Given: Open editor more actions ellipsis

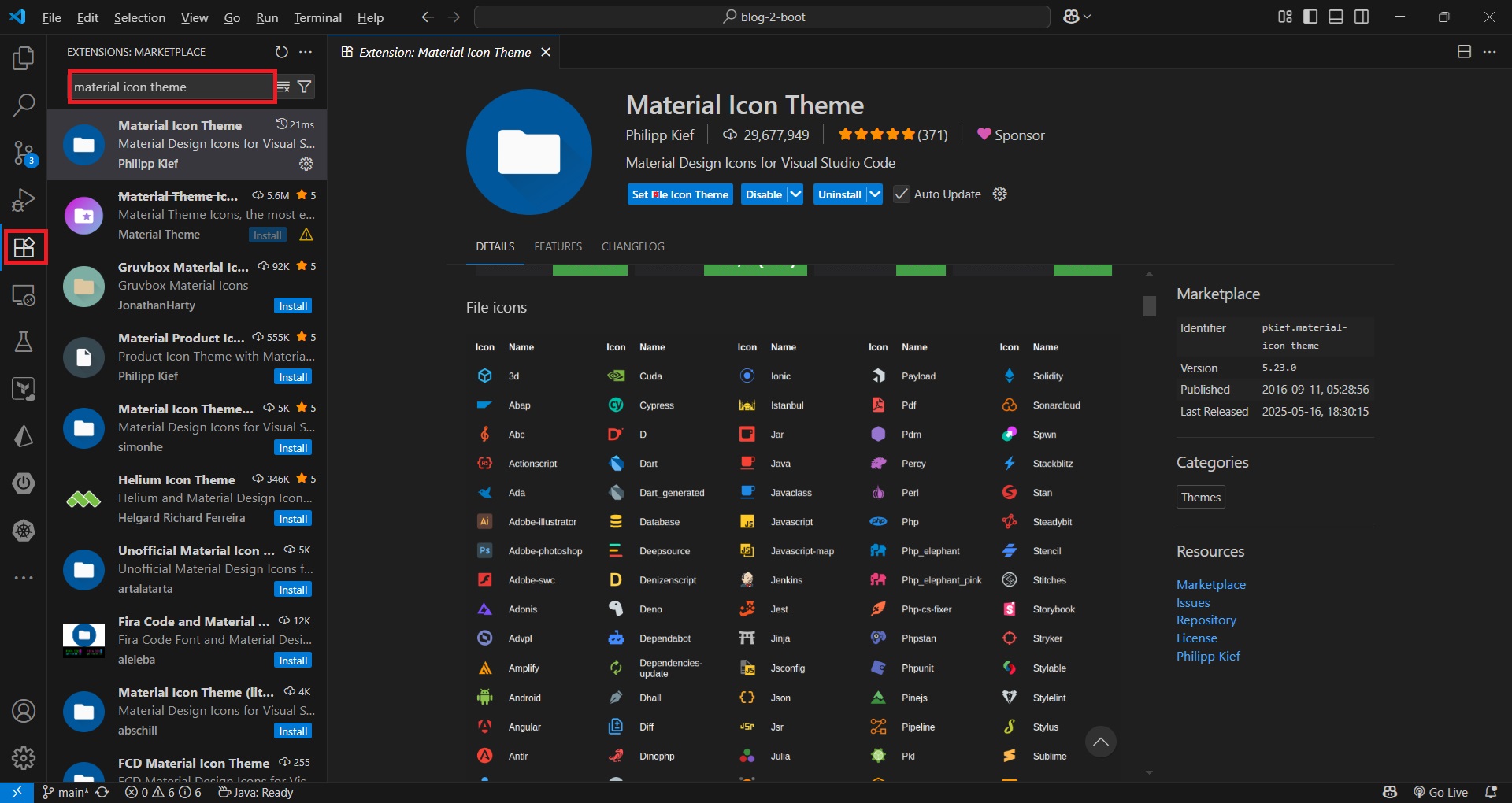Looking at the screenshot, I should [x=1489, y=52].
